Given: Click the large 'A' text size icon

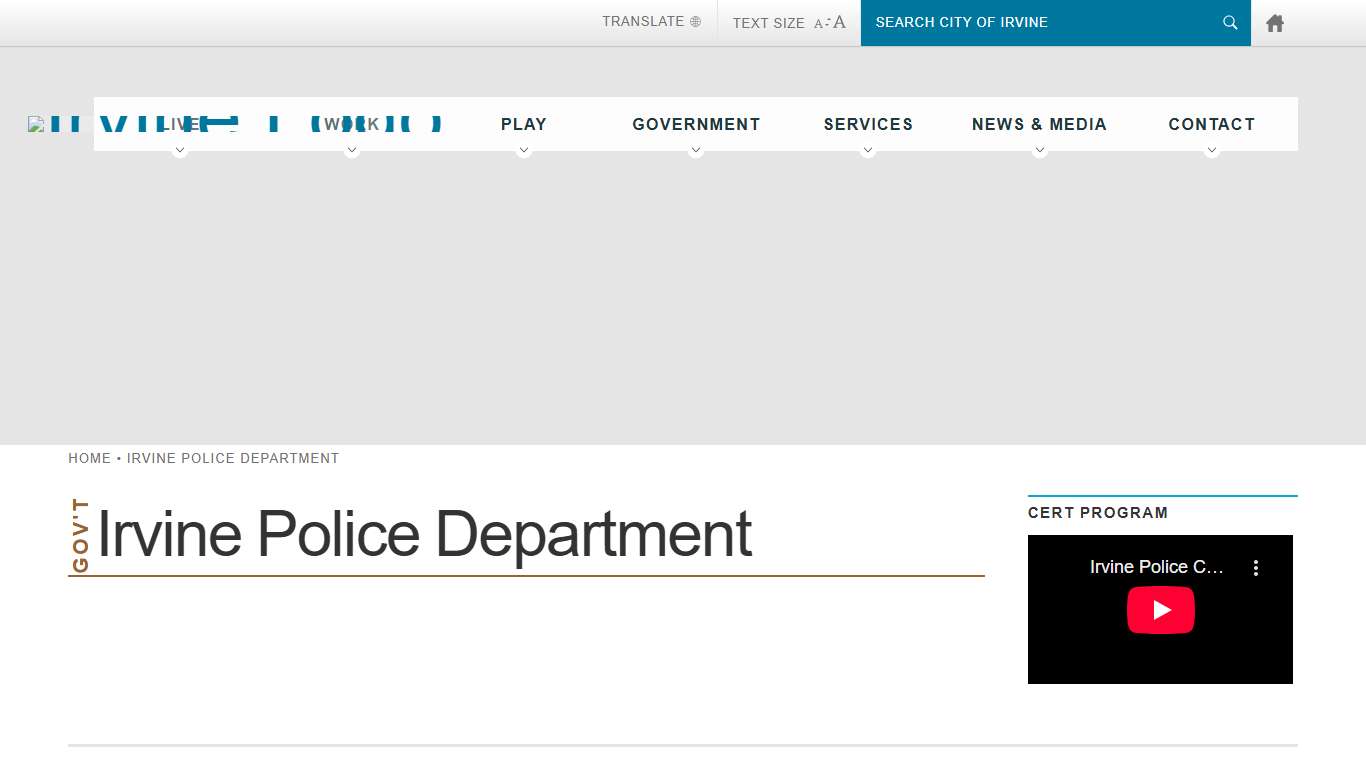Looking at the screenshot, I should coord(838,21).
